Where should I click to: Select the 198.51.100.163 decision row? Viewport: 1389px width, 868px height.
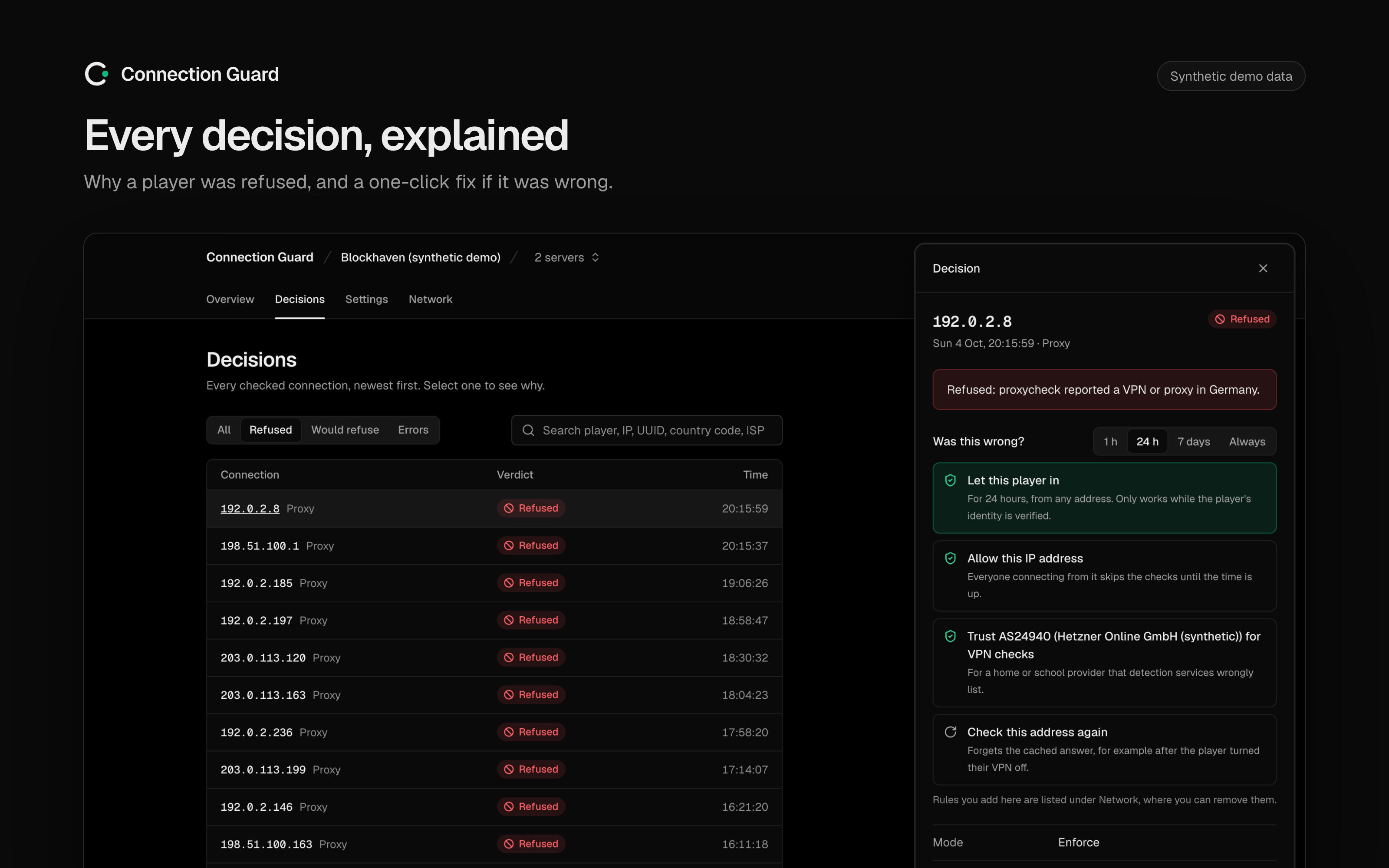(494, 845)
